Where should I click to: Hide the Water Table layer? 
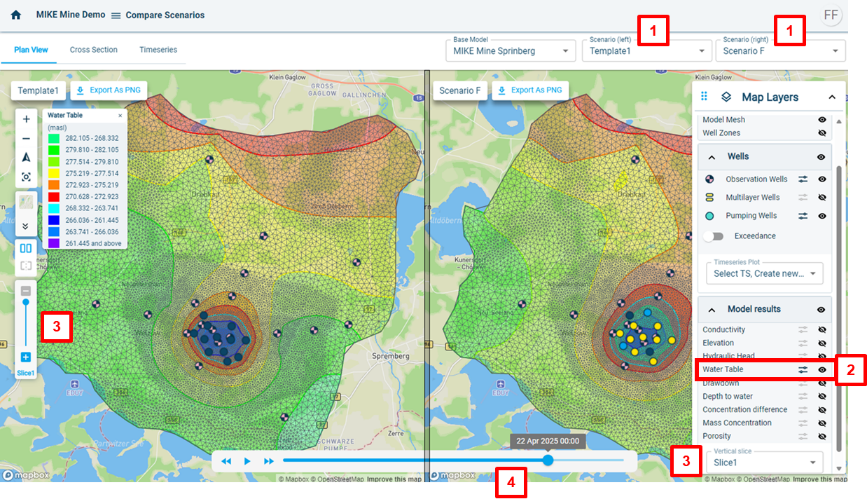click(x=822, y=370)
